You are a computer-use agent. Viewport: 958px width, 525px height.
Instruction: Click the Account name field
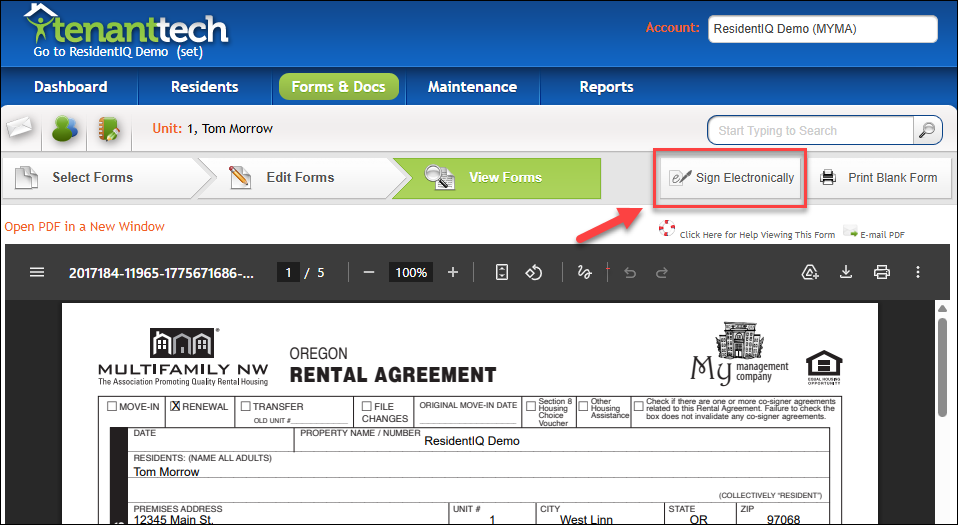point(822,29)
